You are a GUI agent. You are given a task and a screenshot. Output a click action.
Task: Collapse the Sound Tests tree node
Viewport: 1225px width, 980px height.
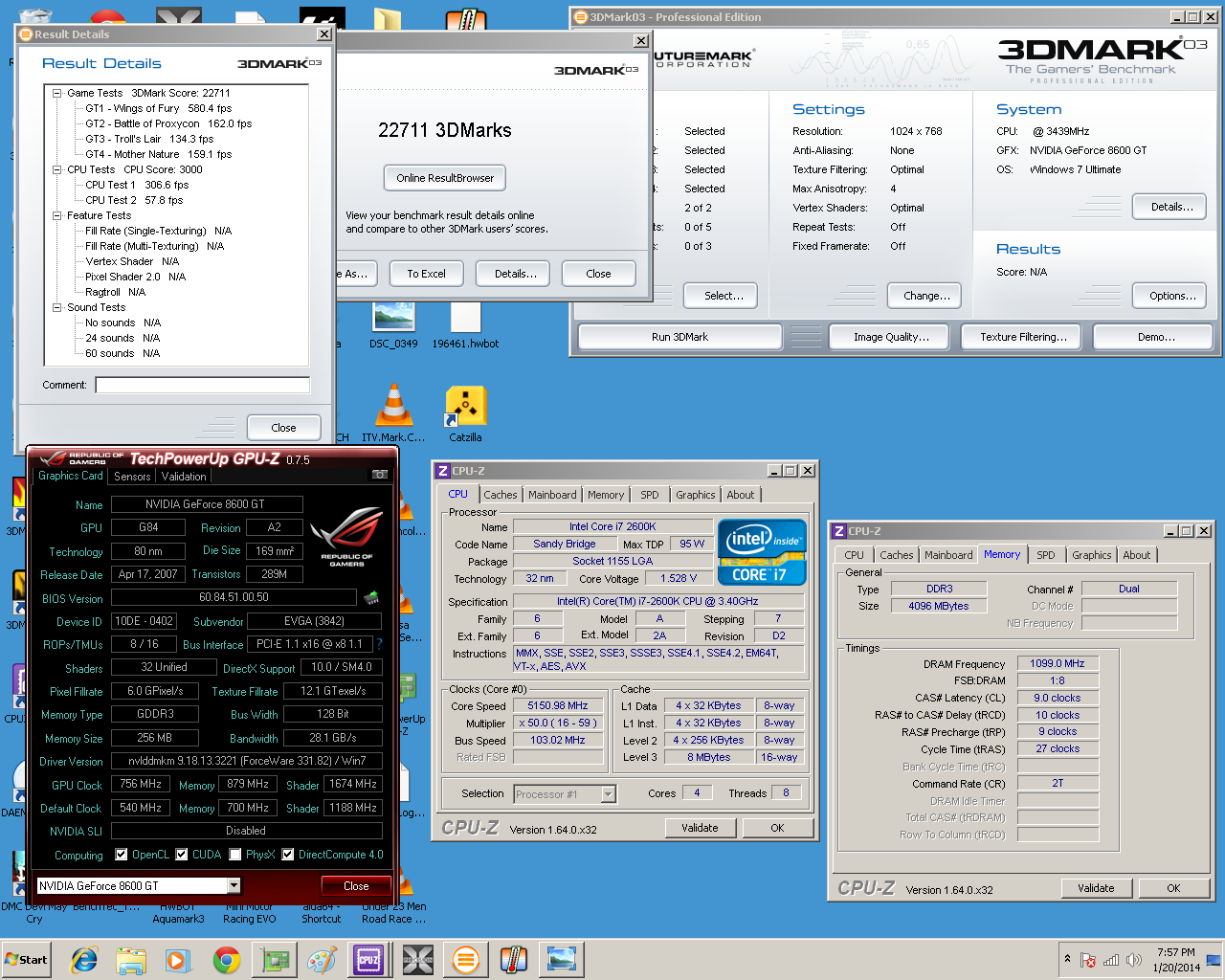pos(56,307)
